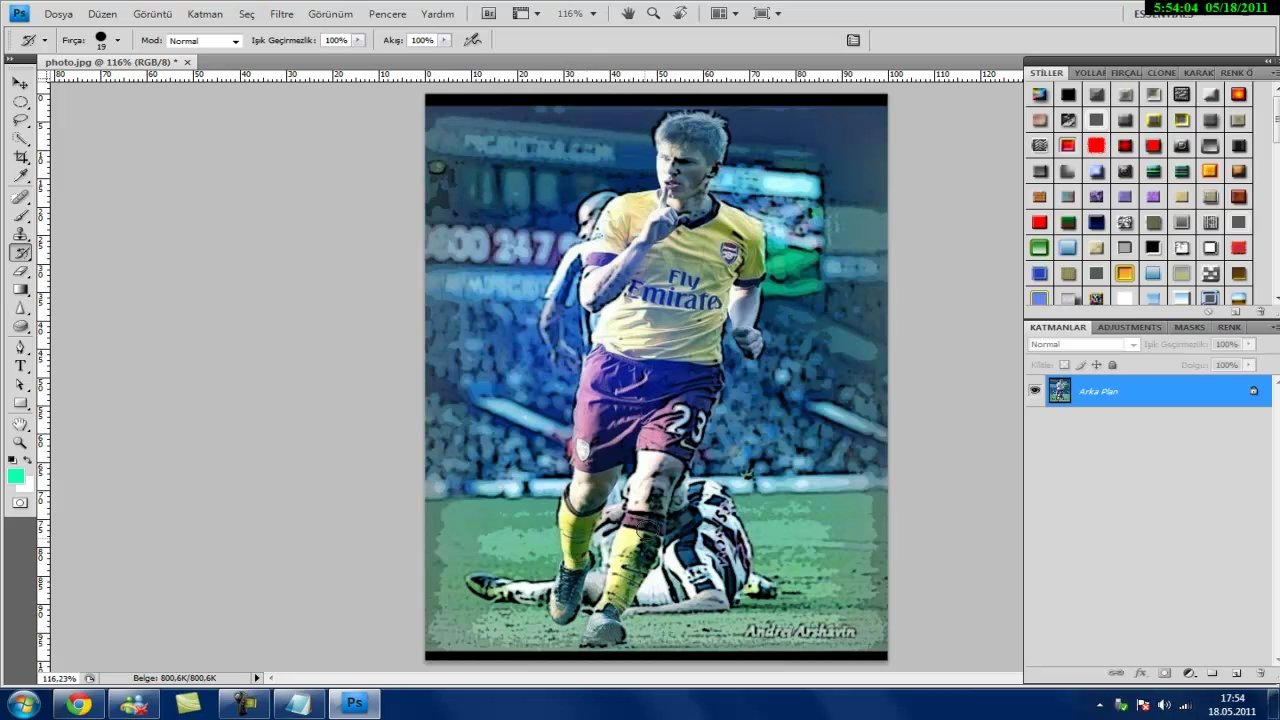The width and height of the screenshot is (1280, 720).
Task: Open the Düzen menu
Action: pyautogui.click(x=102, y=14)
